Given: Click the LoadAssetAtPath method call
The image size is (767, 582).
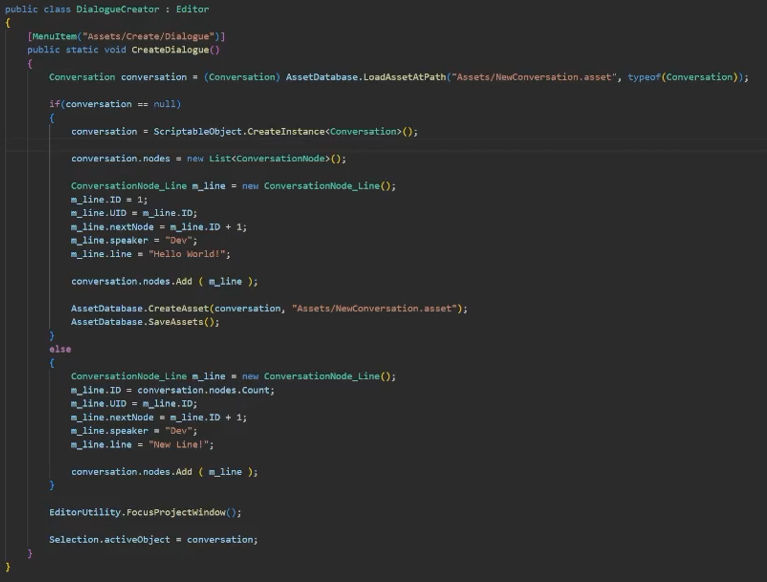Looking at the screenshot, I should click(404, 77).
